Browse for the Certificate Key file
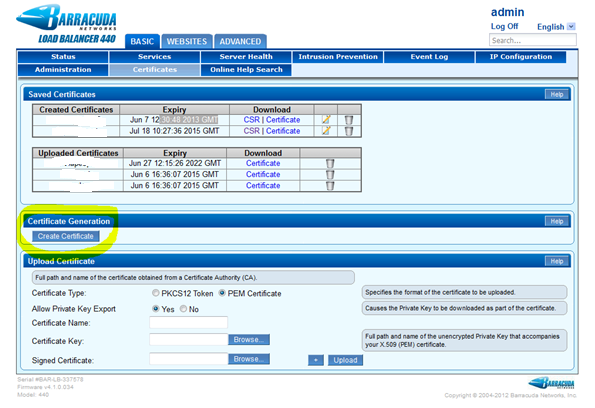This screenshot has width=595, height=408. (x=249, y=340)
